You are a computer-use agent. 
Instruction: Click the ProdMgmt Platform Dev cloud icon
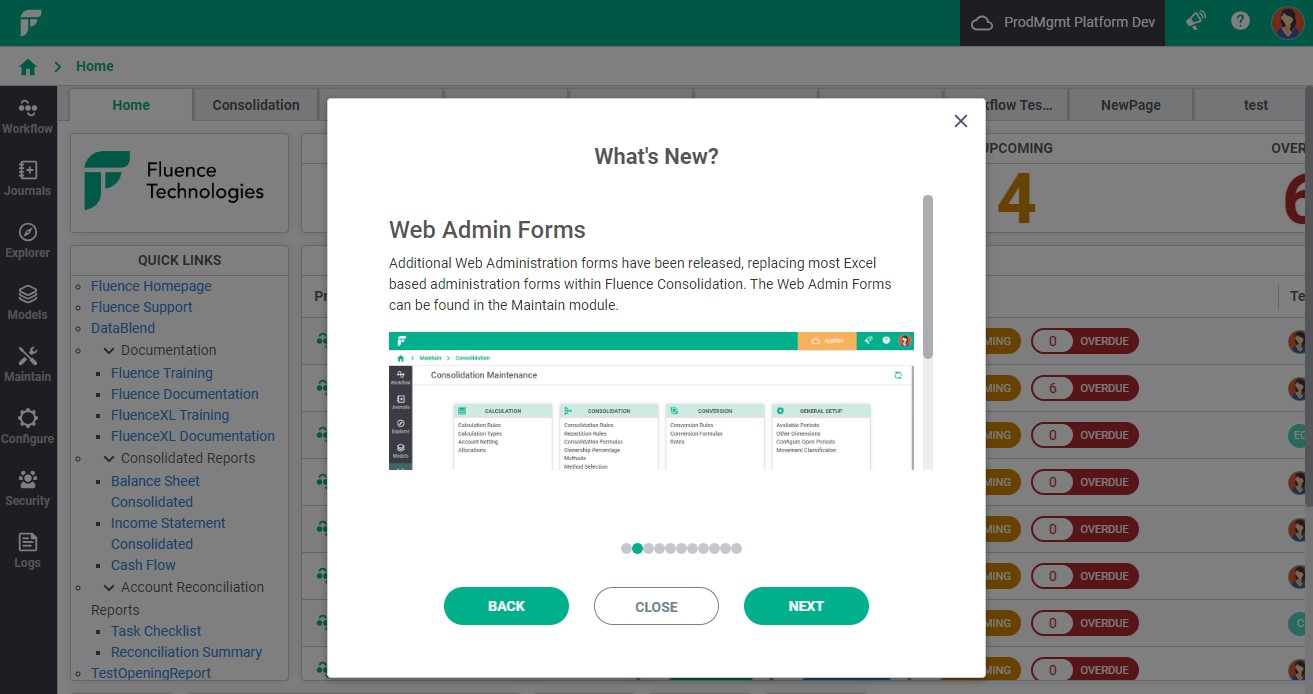coord(982,23)
